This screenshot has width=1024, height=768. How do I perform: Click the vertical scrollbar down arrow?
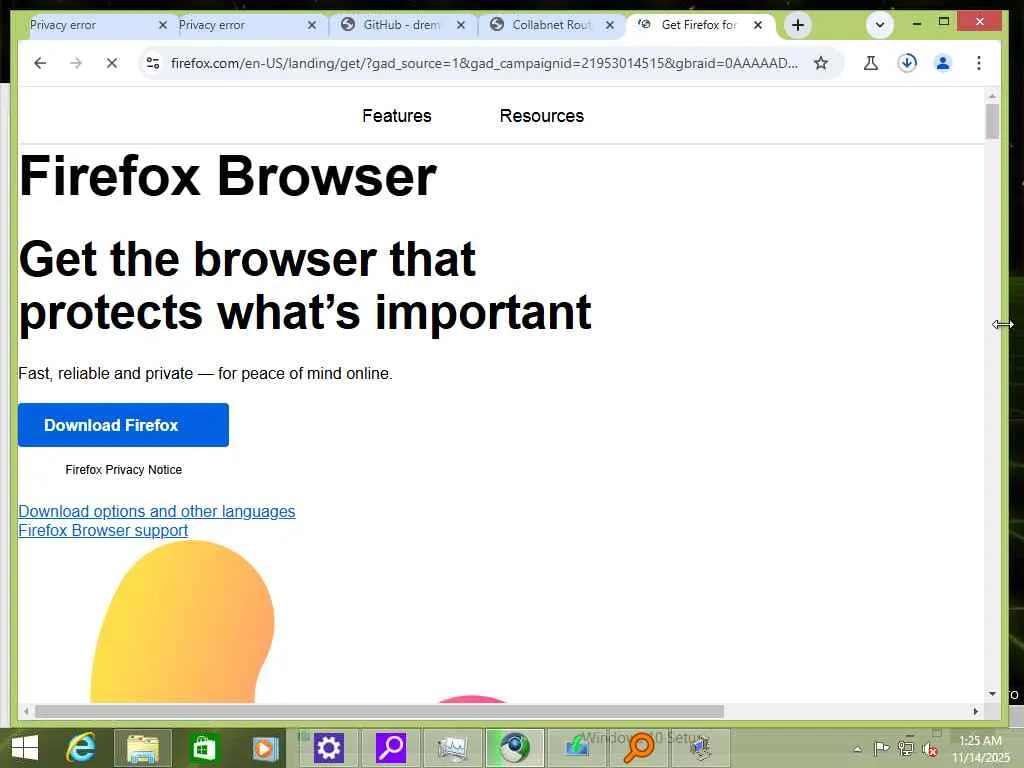coord(992,694)
